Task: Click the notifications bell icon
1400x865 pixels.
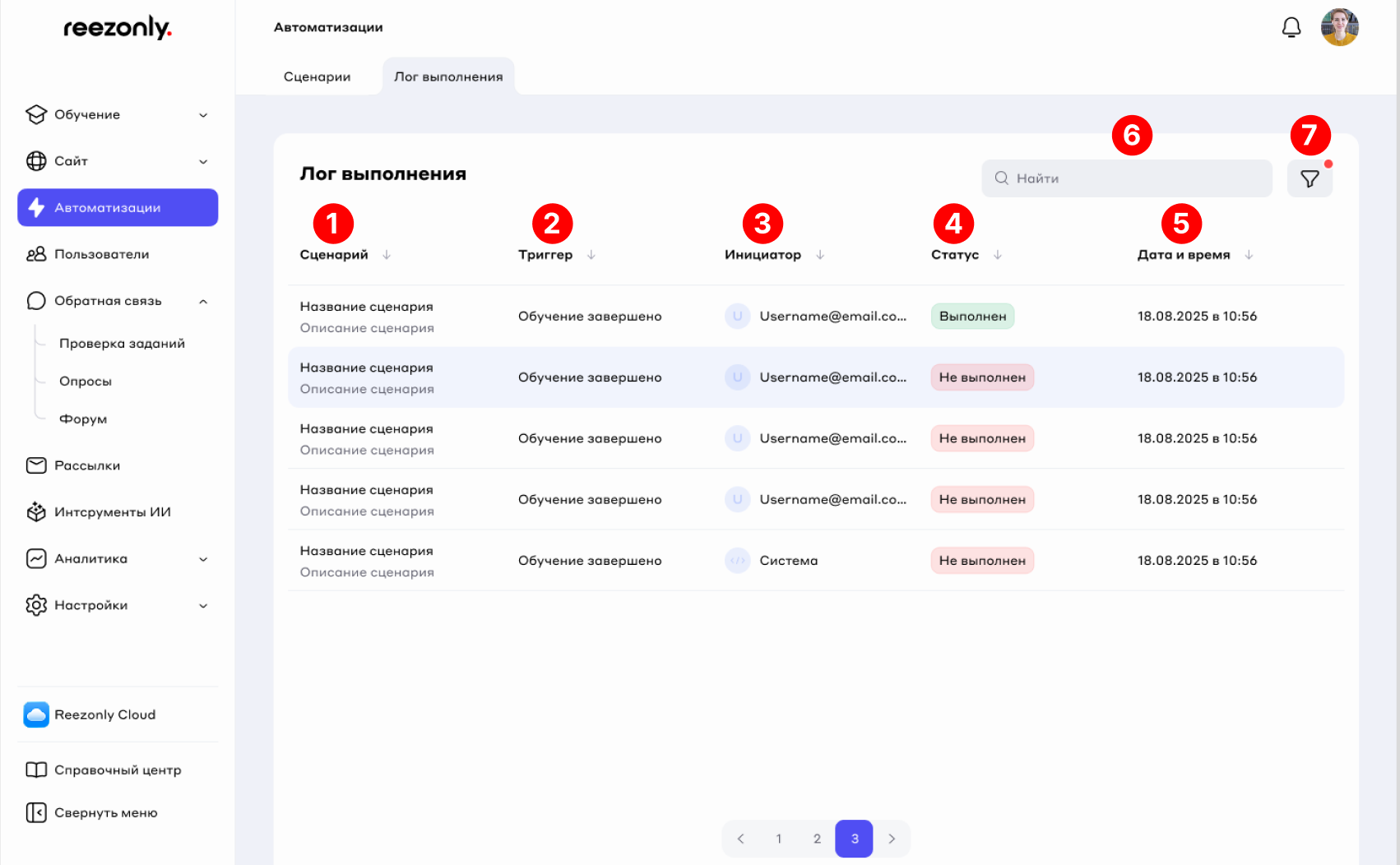Action: pos(1291,28)
